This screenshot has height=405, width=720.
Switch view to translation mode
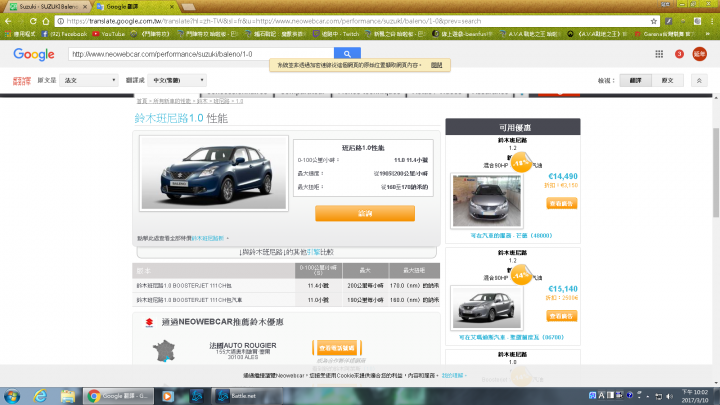click(636, 80)
